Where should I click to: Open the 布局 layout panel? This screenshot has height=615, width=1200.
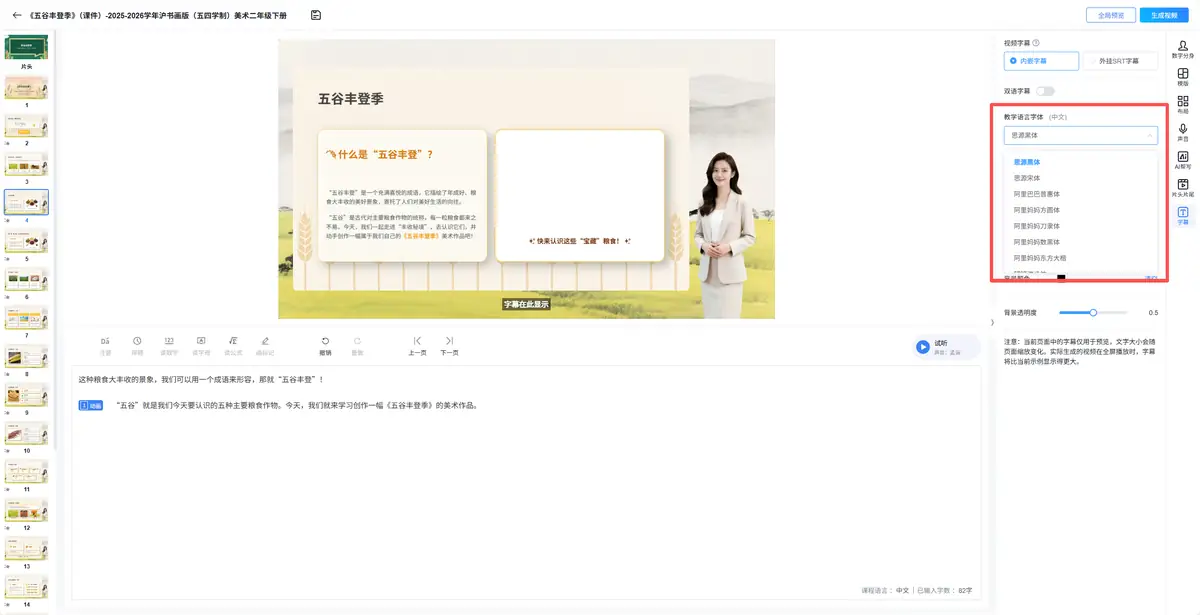point(1183,105)
